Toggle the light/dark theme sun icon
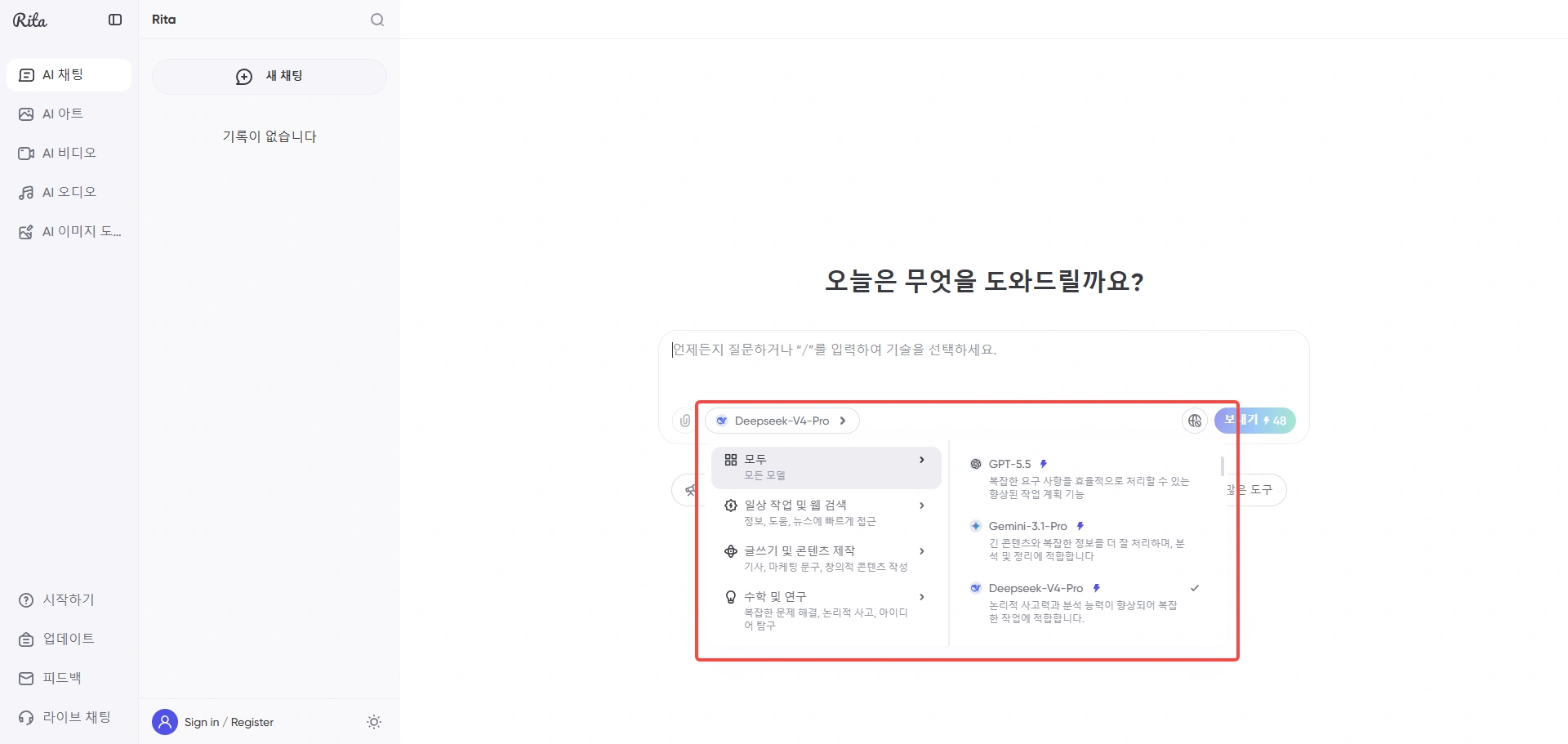The width and height of the screenshot is (1568, 744). click(374, 722)
